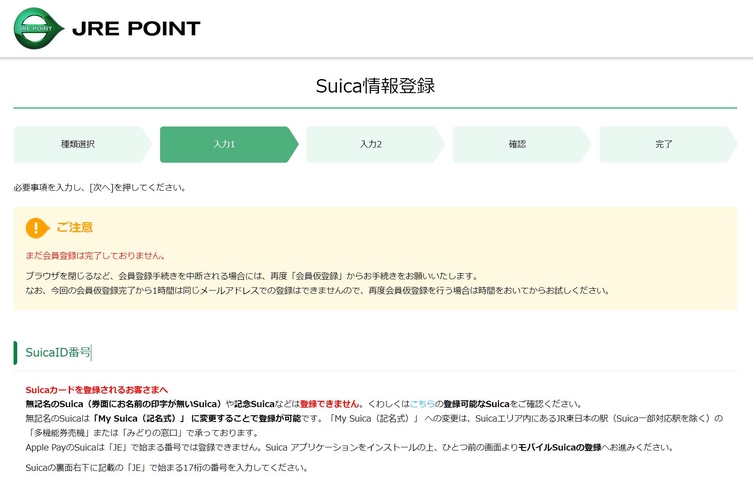
Task: Select the 入力1 step tab
Action: (229, 144)
